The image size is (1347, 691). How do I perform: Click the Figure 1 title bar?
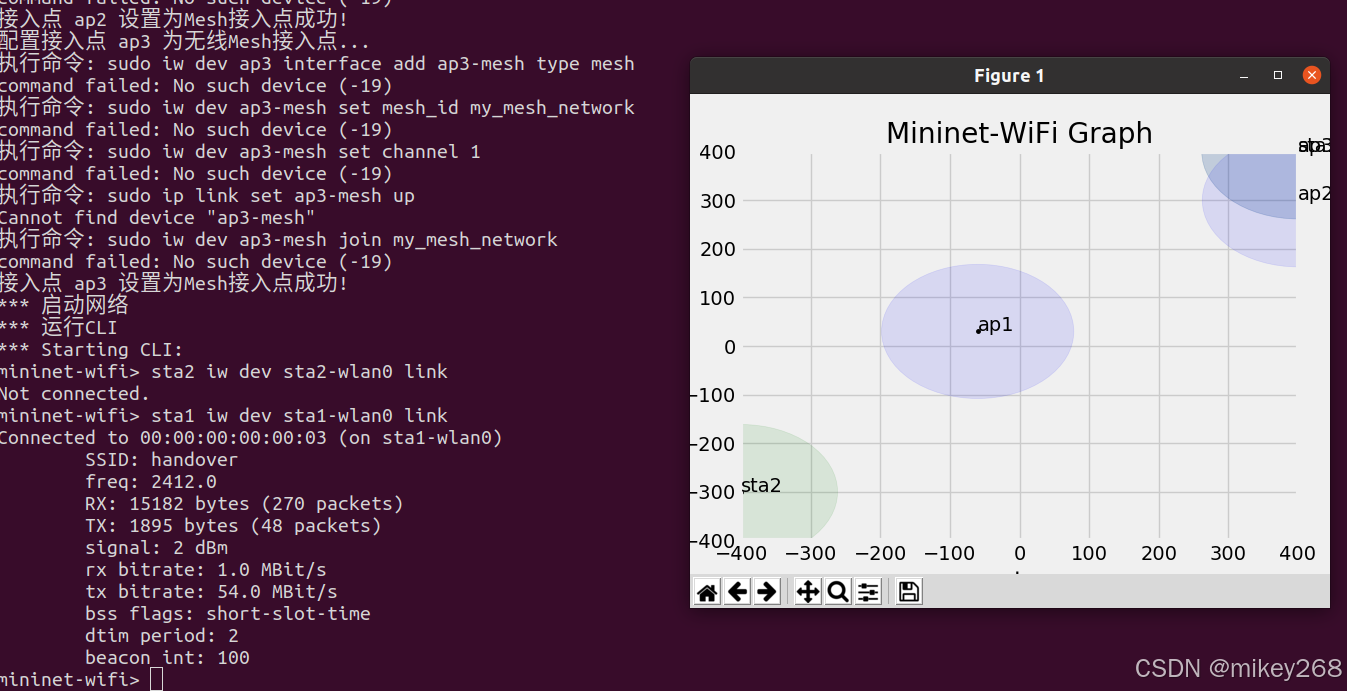(1008, 75)
